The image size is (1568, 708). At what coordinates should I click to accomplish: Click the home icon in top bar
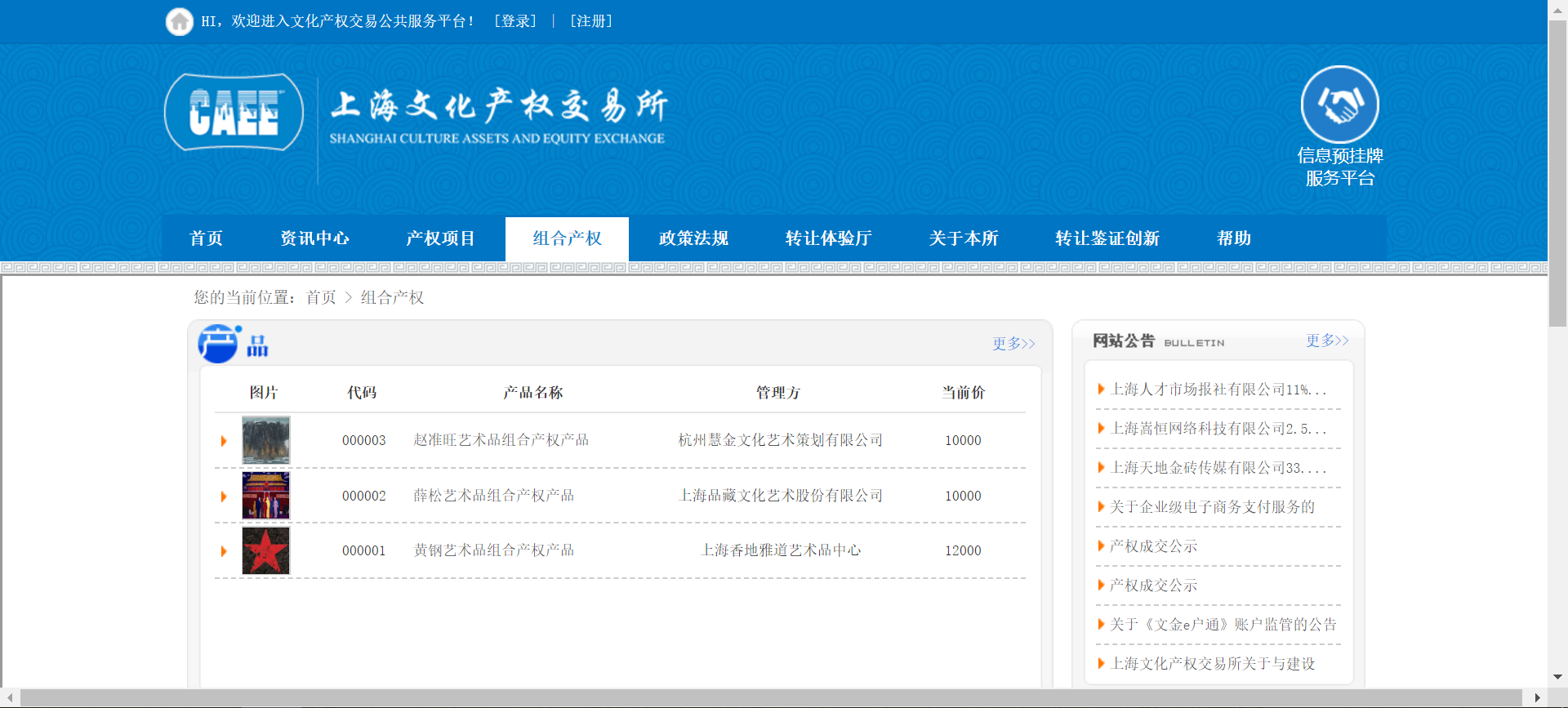(179, 21)
